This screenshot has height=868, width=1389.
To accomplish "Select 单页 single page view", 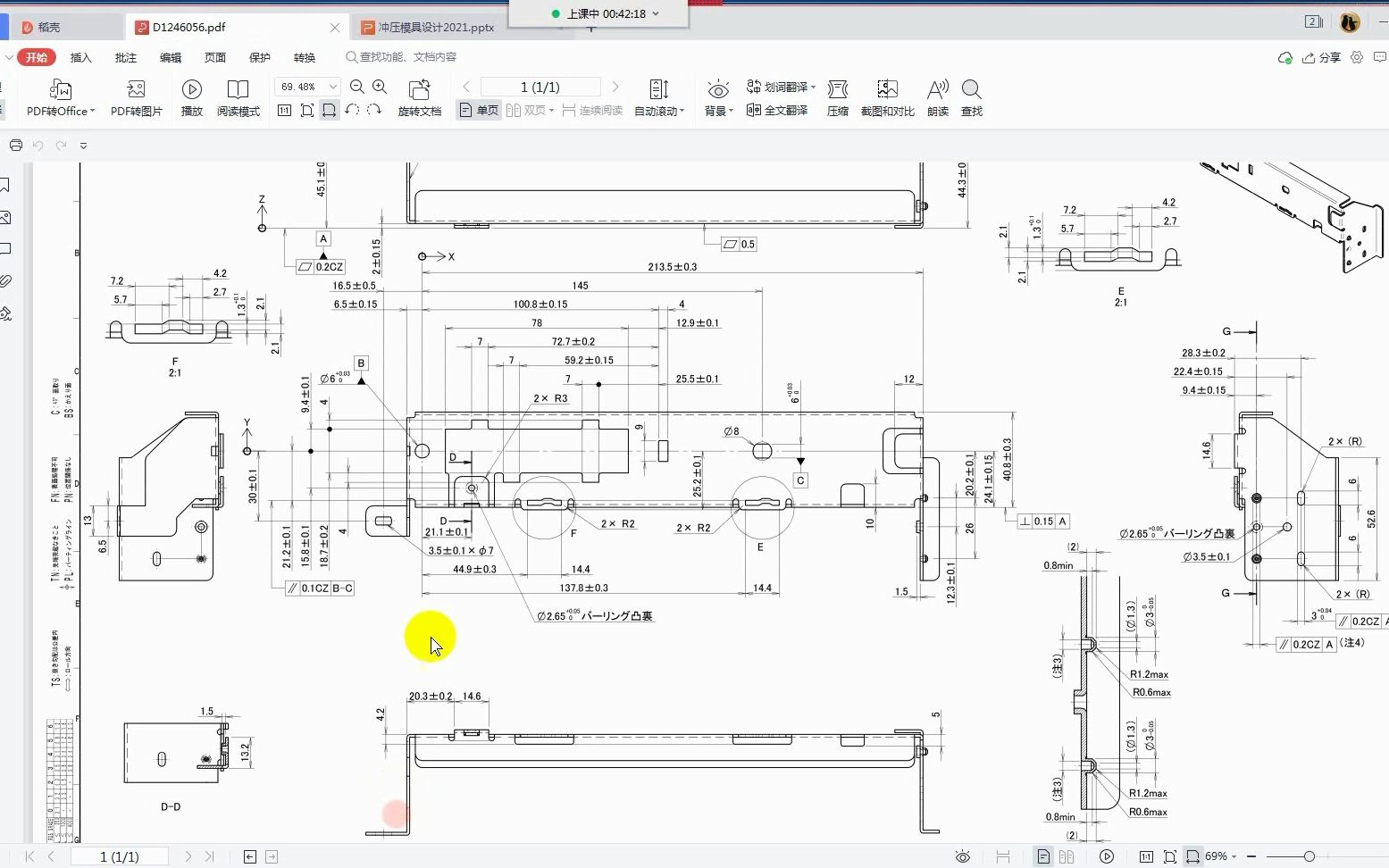I will [x=479, y=110].
